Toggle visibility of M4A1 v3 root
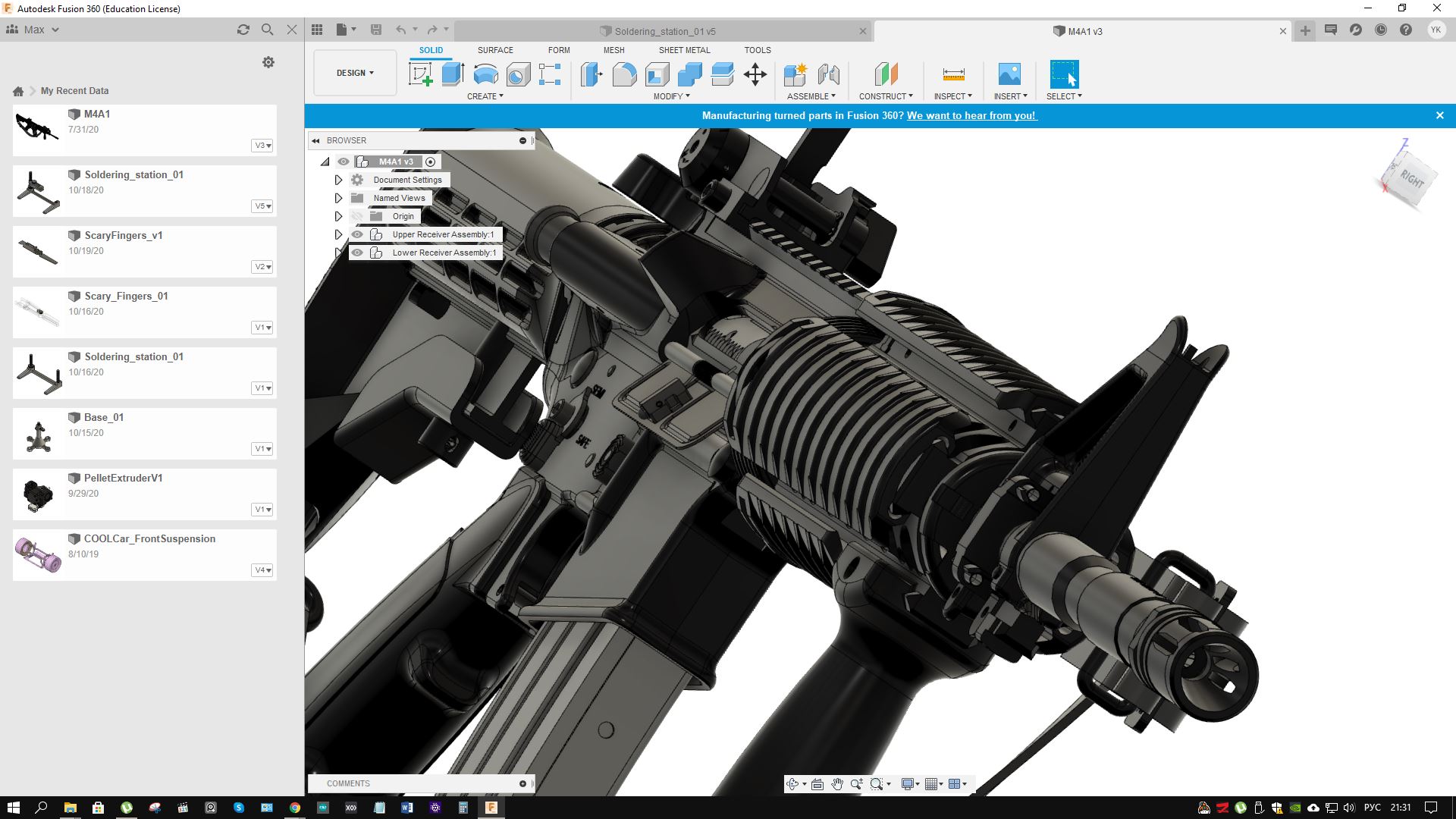 coord(344,162)
